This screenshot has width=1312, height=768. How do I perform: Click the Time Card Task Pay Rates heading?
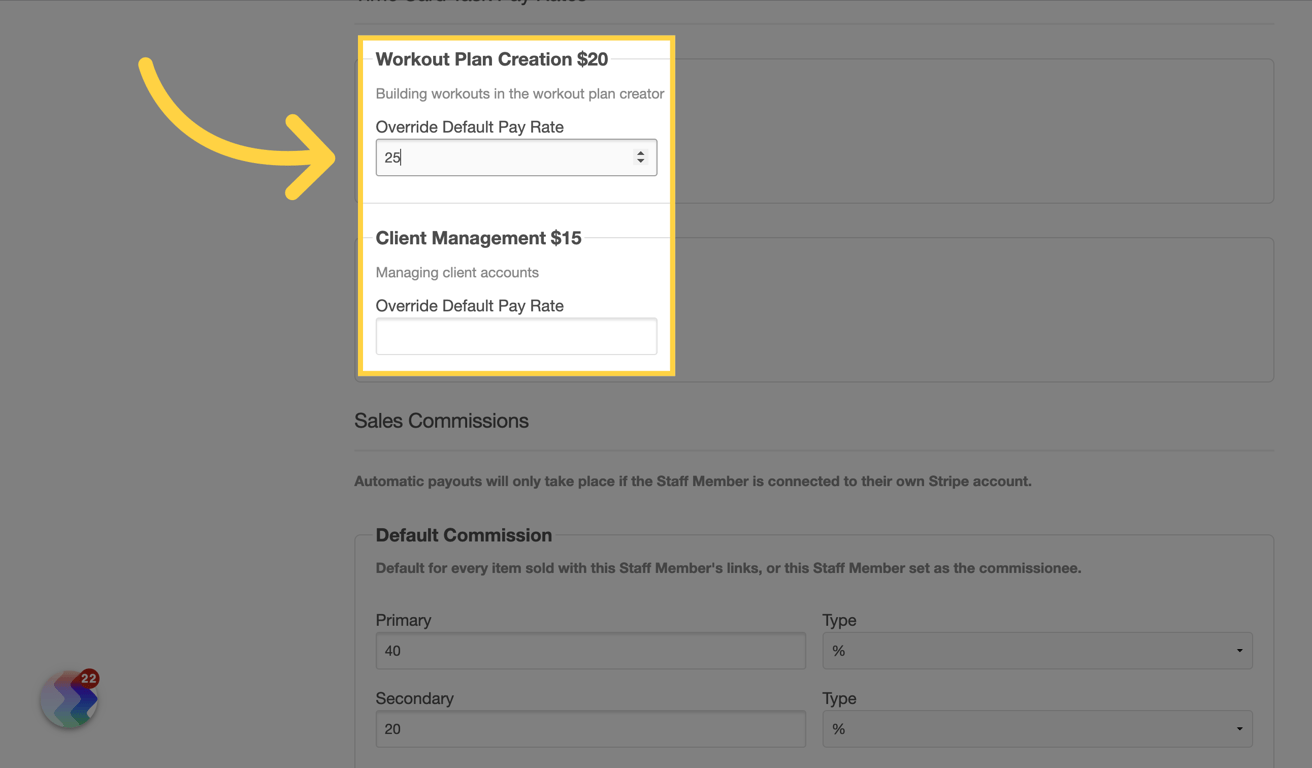click(470, 3)
